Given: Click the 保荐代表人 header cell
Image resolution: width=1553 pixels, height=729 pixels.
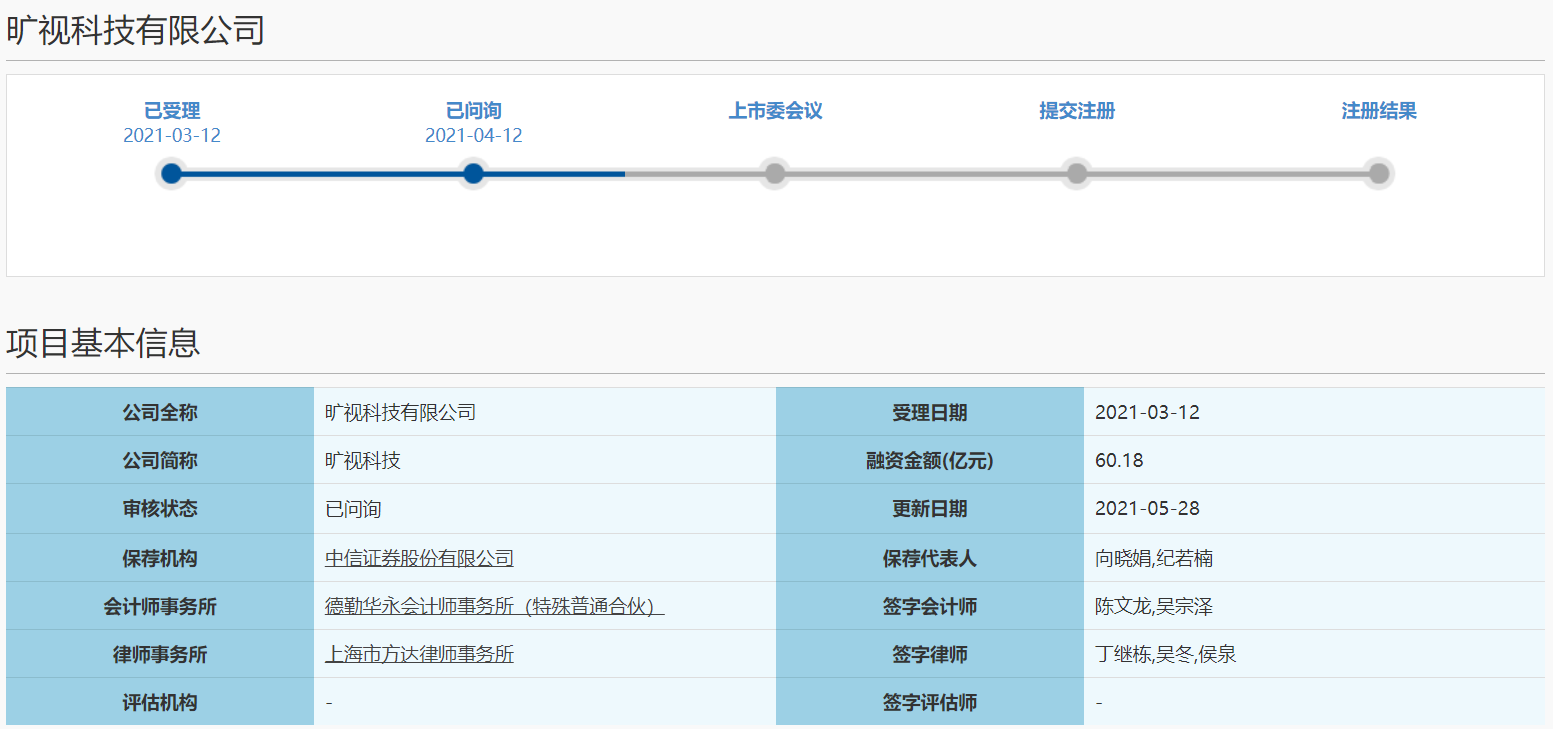Looking at the screenshot, I should coord(930,558).
